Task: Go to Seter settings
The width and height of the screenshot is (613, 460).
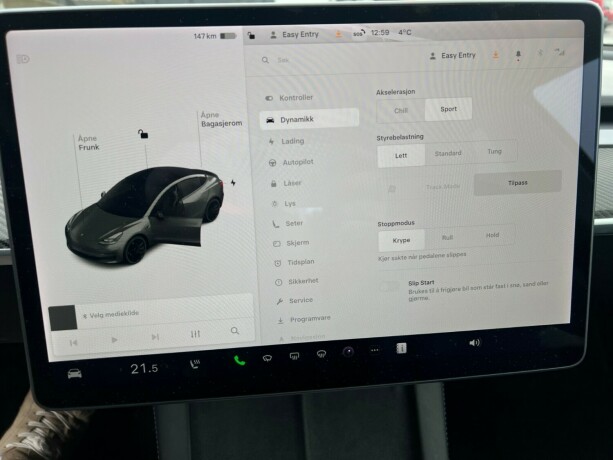Action: coord(288,223)
